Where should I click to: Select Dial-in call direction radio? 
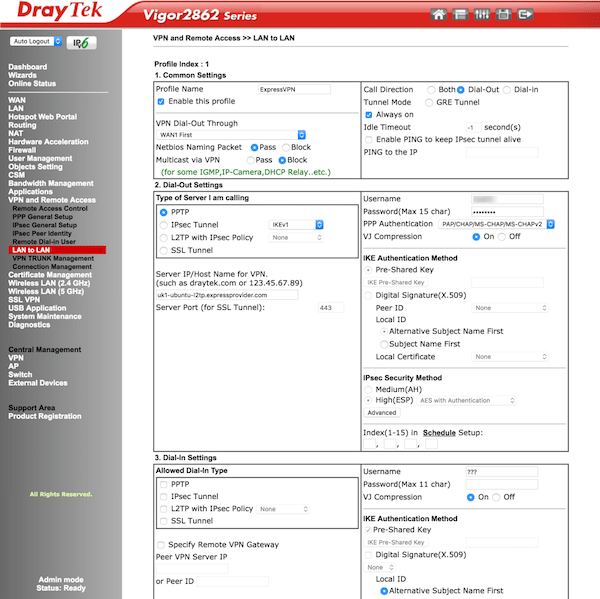click(x=507, y=90)
